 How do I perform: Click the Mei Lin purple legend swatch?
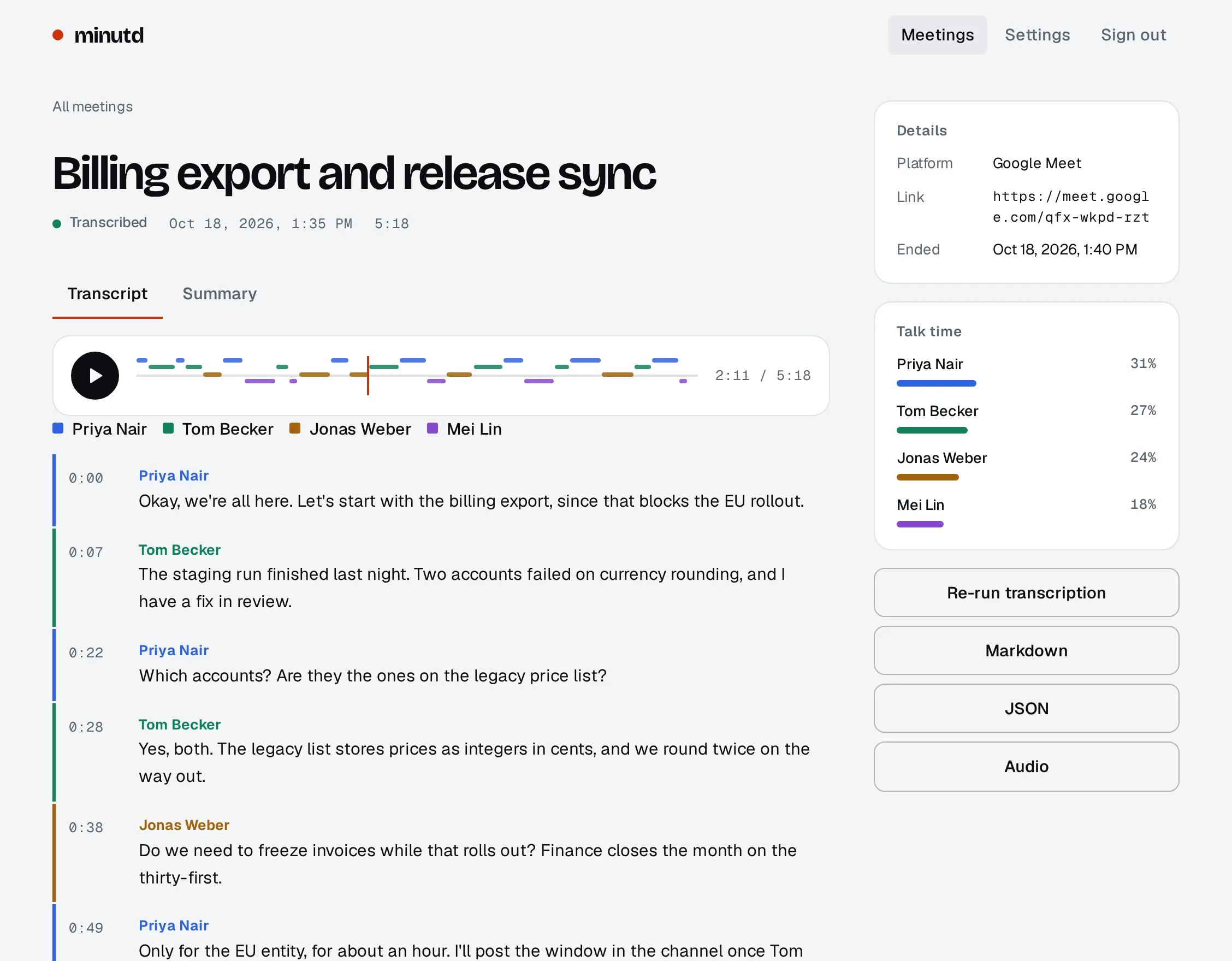[x=432, y=428]
